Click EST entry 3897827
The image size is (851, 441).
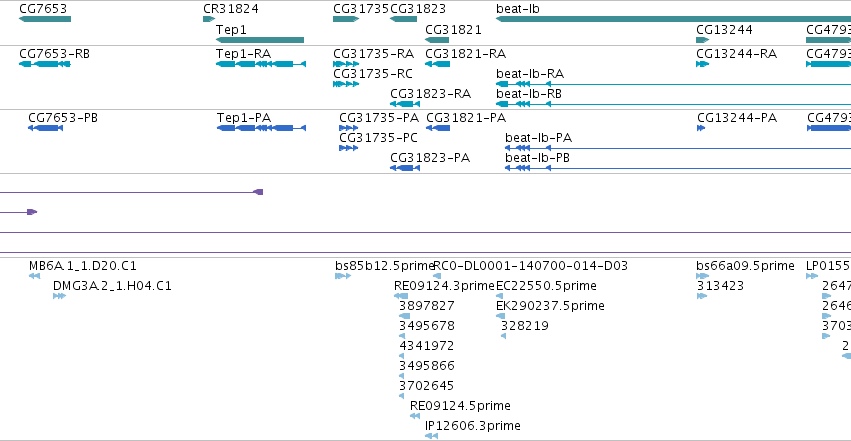coord(404,316)
